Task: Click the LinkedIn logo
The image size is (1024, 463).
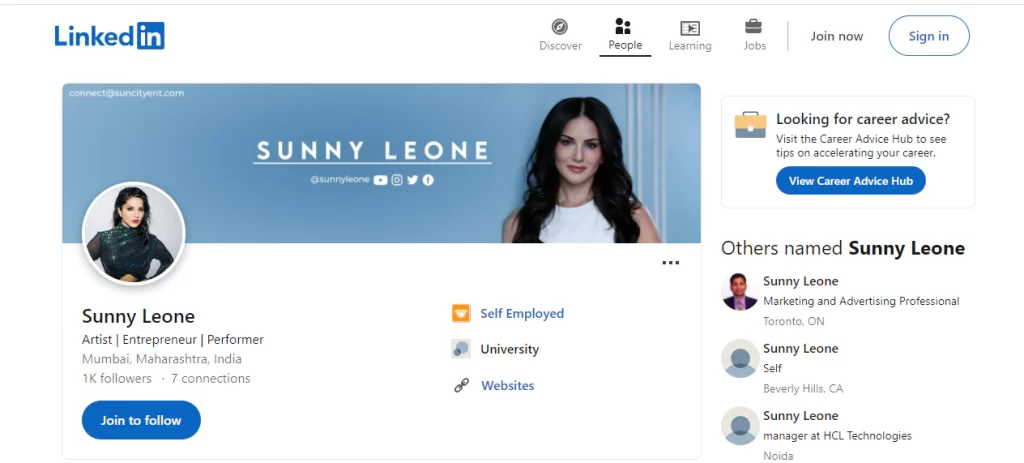Action: pyautogui.click(x=109, y=37)
